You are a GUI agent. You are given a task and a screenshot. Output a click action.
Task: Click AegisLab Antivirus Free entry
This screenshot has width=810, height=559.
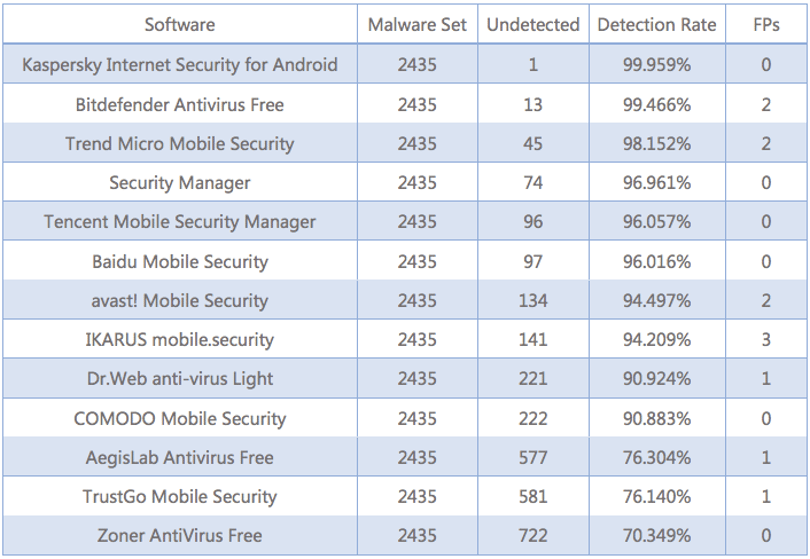click(180, 457)
